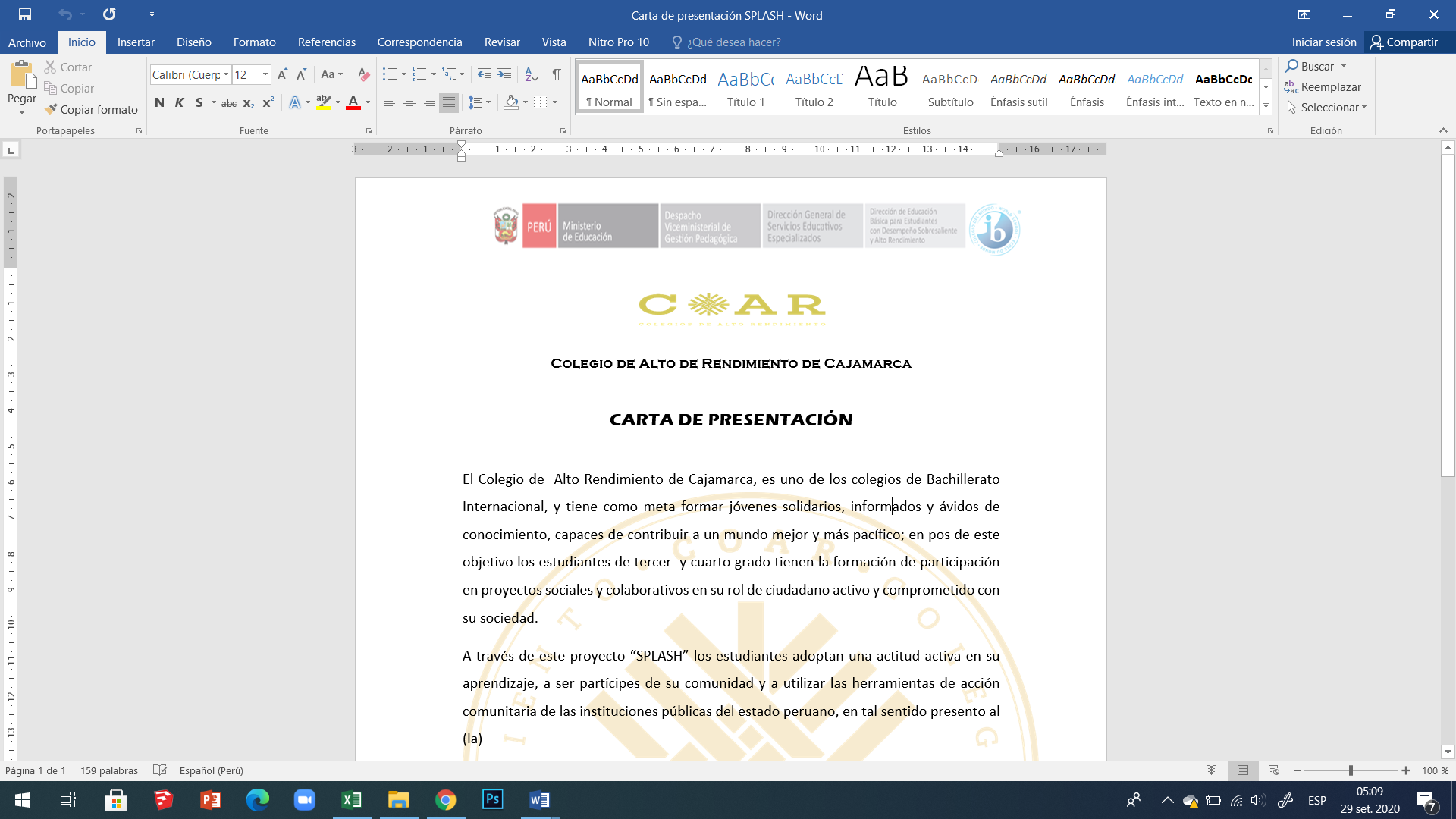Switch to the Insertar tab
This screenshot has height=819, width=1456.
click(136, 42)
